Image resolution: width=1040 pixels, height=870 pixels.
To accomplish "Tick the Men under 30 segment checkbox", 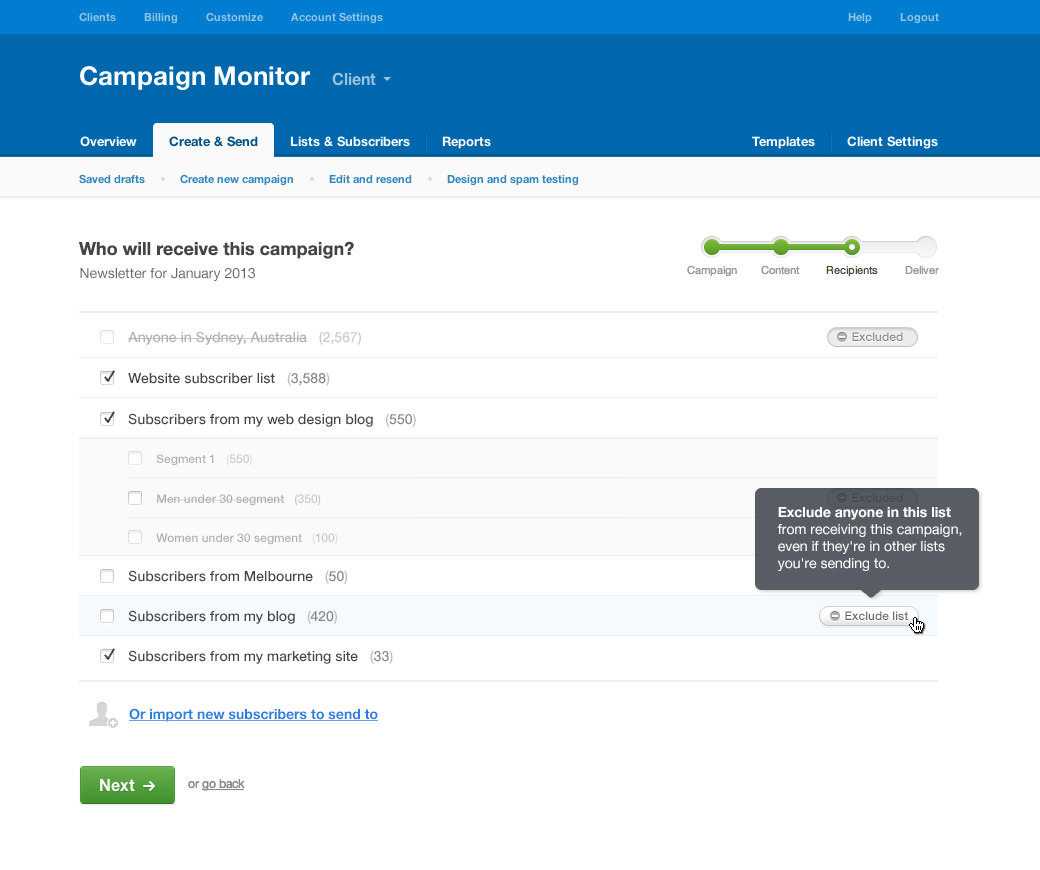I will 135,498.
